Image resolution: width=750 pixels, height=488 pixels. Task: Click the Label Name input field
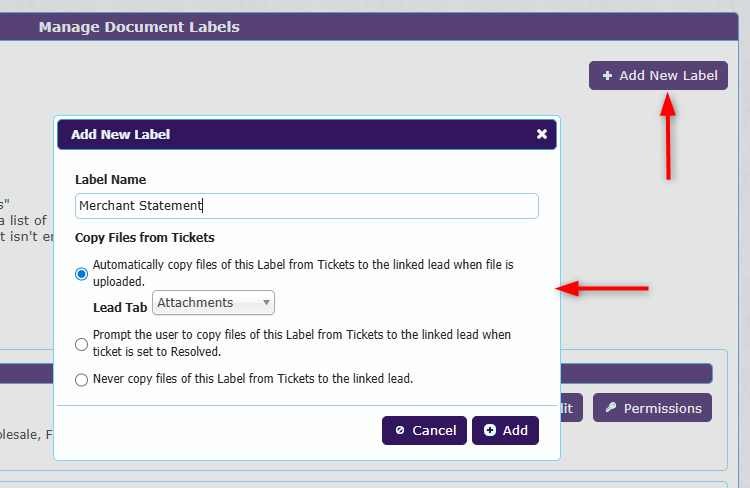coord(307,206)
